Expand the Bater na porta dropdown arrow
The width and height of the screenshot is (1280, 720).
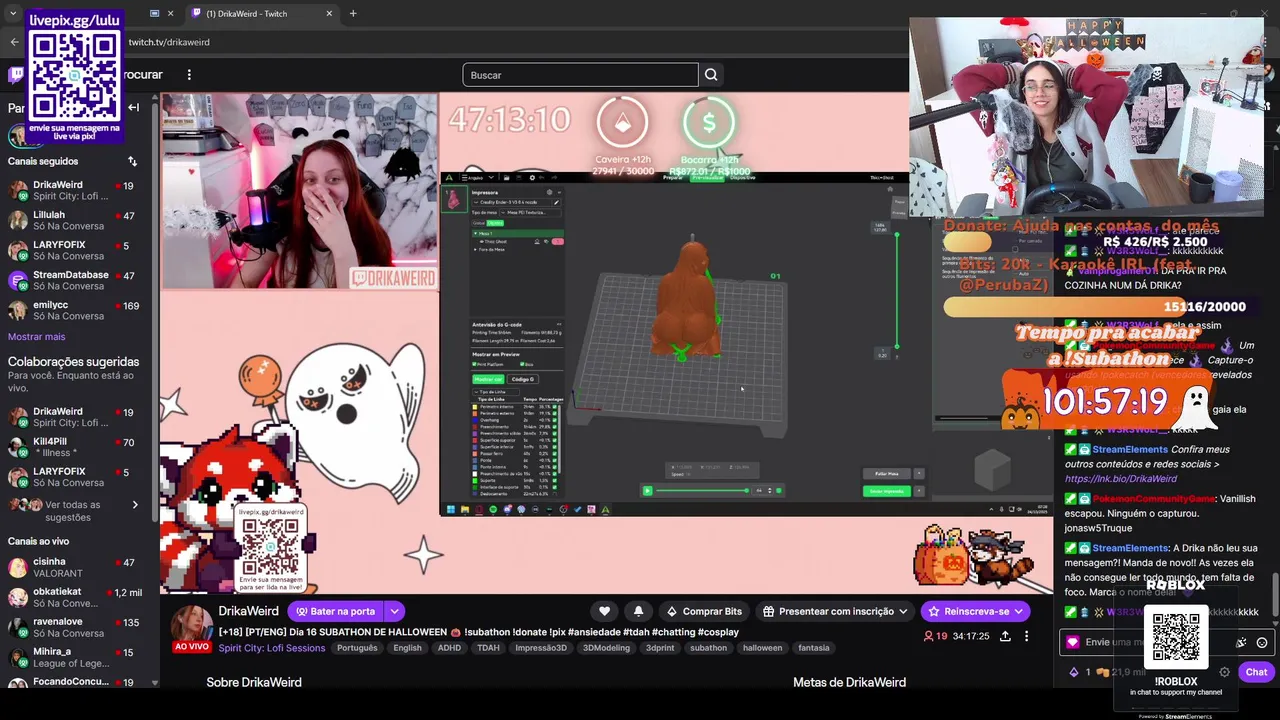click(x=394, y=611)
